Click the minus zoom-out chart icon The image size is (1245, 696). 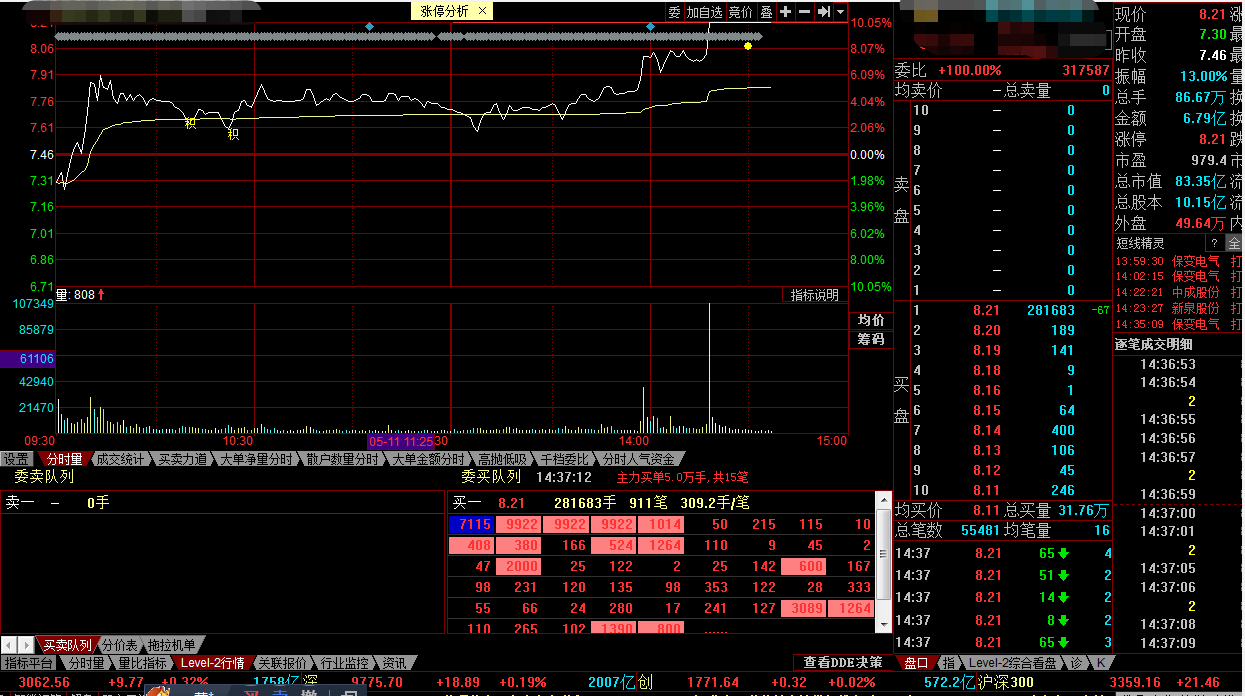pos(804,11)
